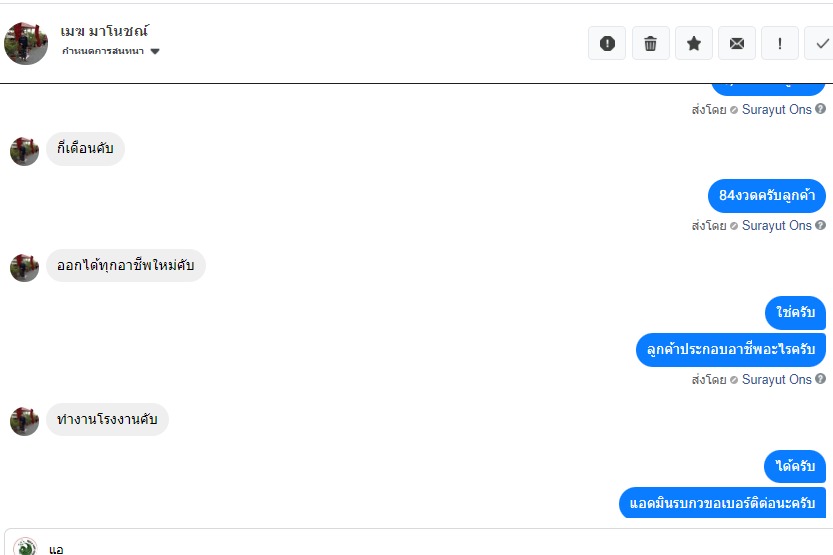Viewport: 833px width, 555px height.
Task: Click Surayut Ons link under 84งวดครับลูกค้า
Action: (776, 226)
